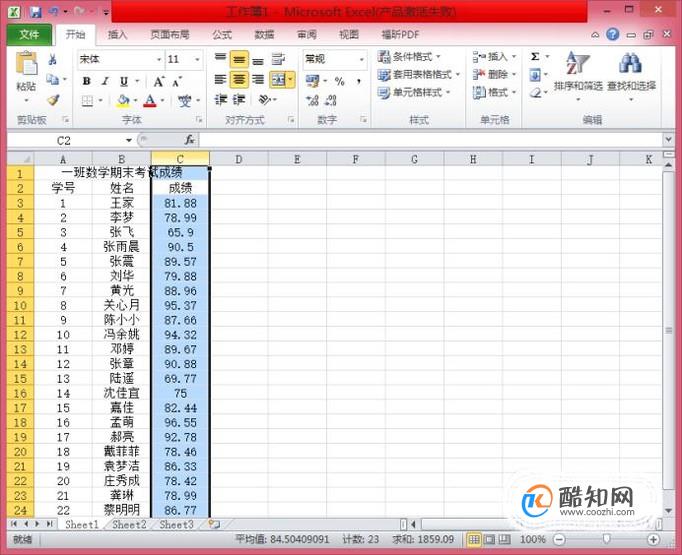Toggle middle vertical alignment
The image size is (682, 555).
(239, 59)
